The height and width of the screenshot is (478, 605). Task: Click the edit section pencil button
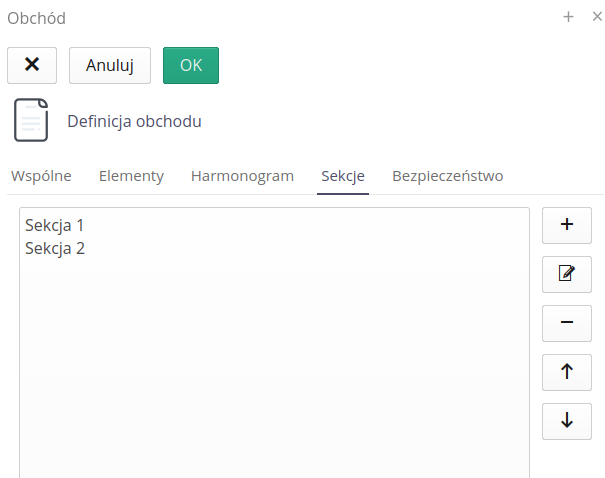click(x=567, y=273)
